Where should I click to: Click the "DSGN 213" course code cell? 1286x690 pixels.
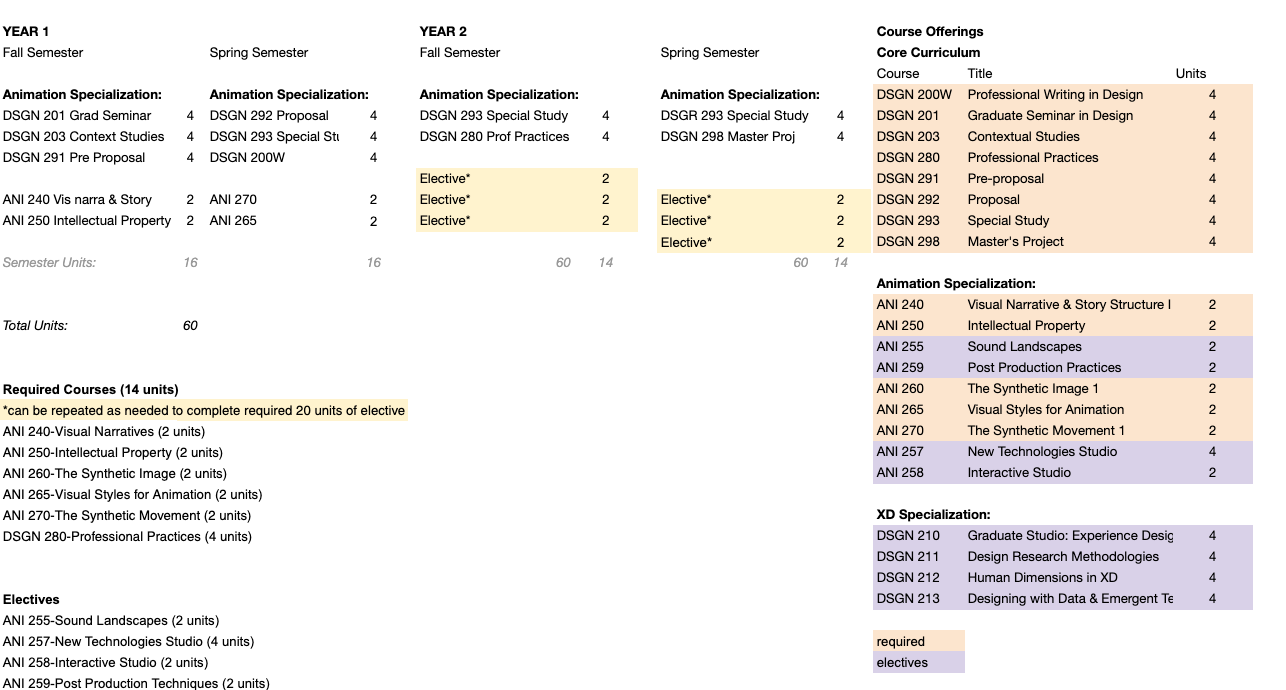point(908,598)
